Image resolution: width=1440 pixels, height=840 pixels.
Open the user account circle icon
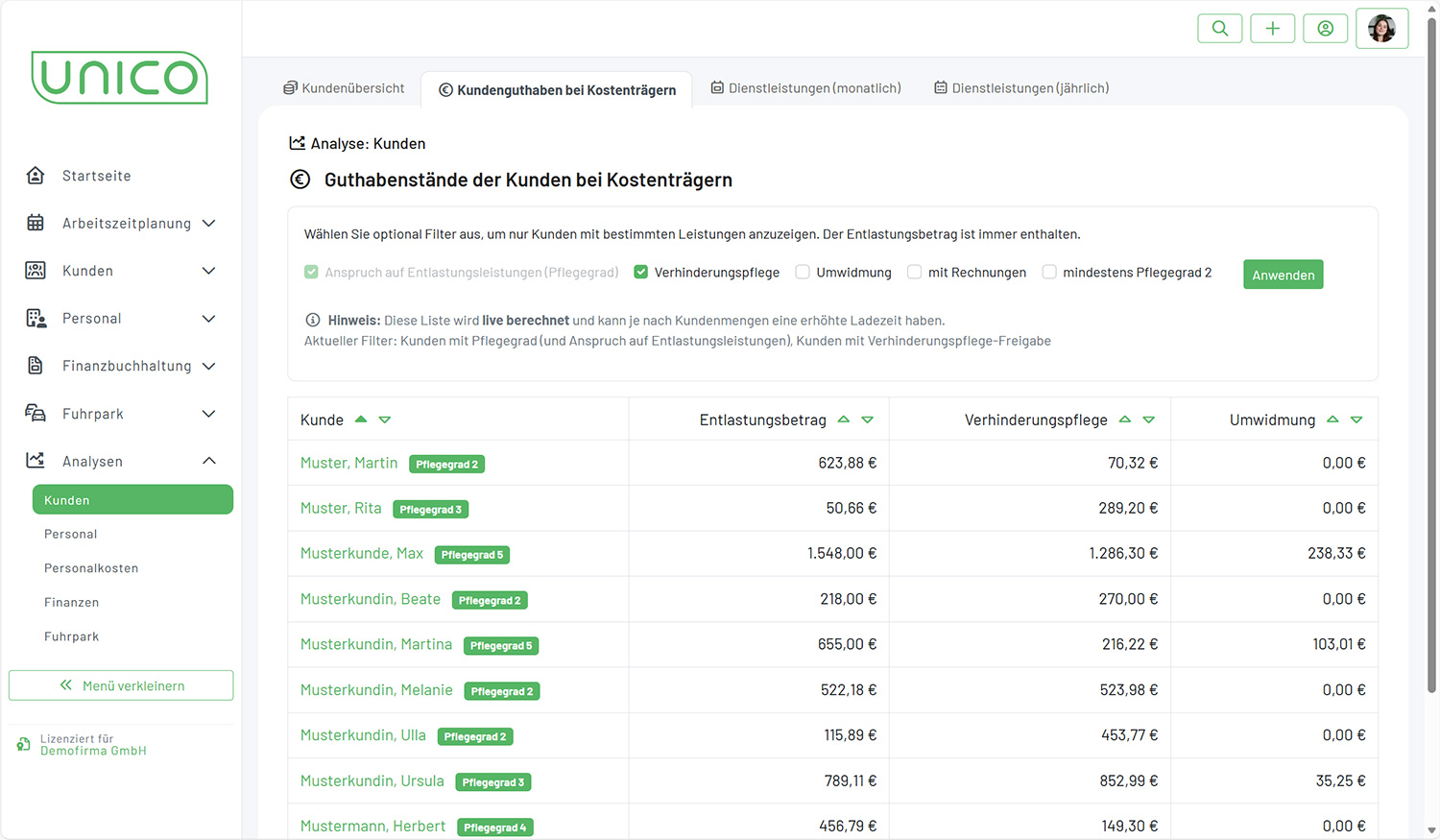coord(1325,29)
